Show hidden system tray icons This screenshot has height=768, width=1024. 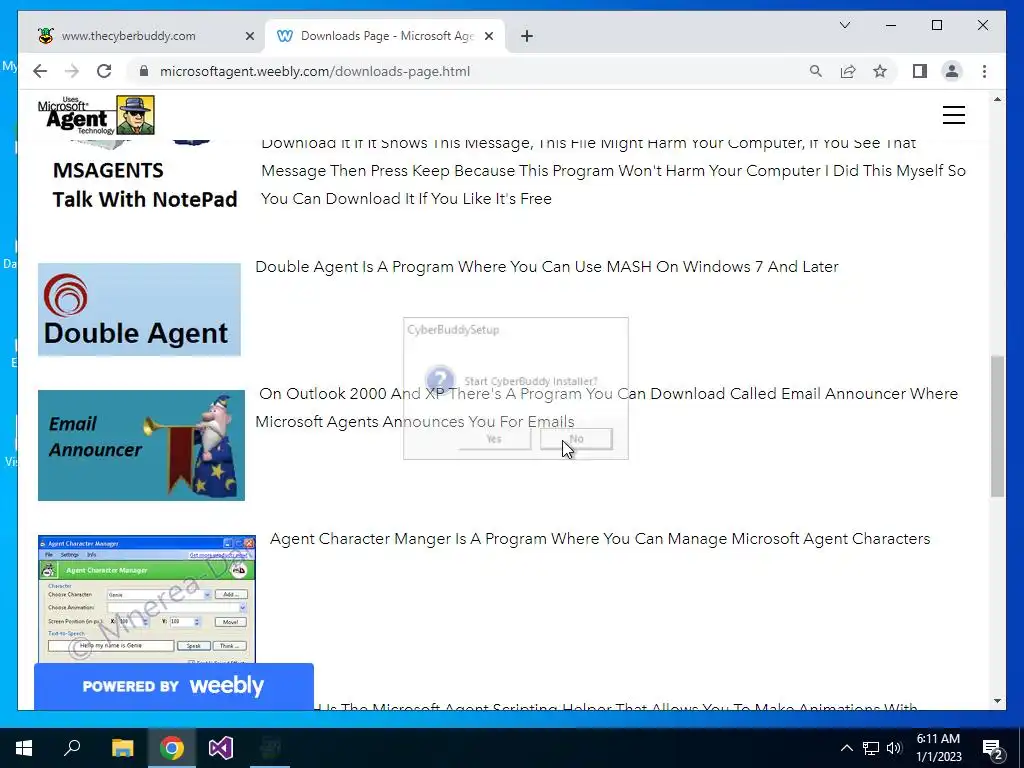[846, 748]
